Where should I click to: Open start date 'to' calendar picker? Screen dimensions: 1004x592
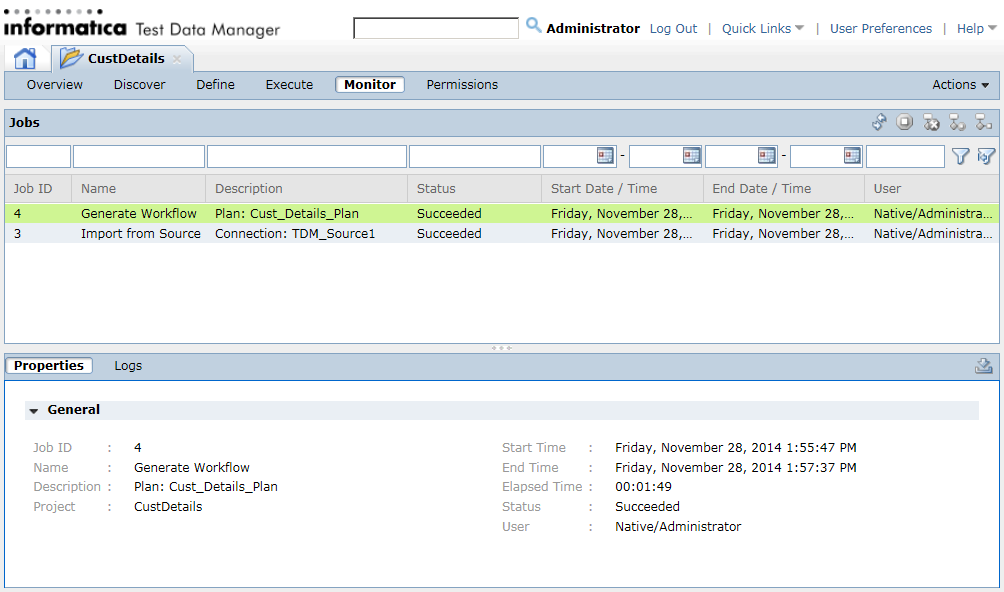coord(692,156)
